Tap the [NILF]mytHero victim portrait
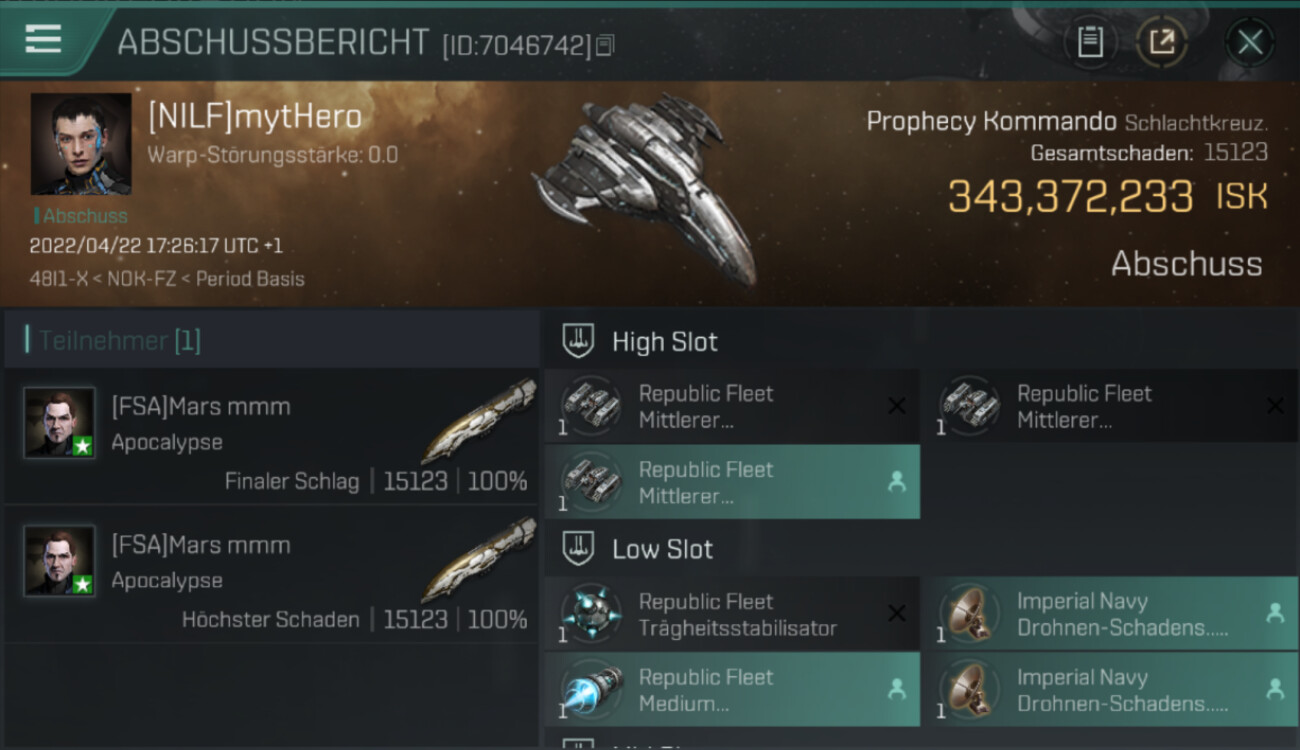The height and width of the screenshot is (750, 1300). click(80, 143)
